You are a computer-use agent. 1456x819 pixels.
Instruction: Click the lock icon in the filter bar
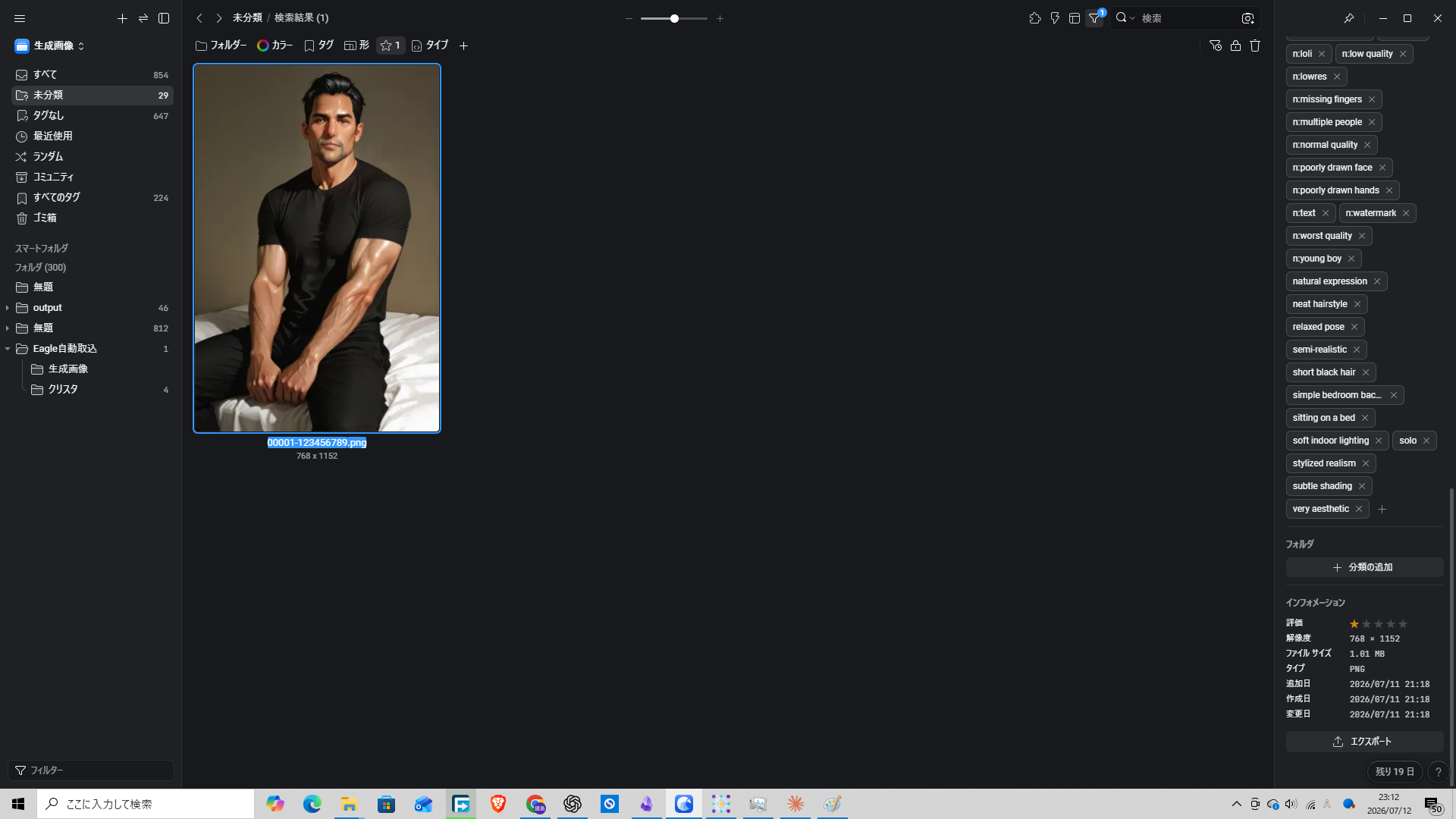click(x=1235, y=45)
